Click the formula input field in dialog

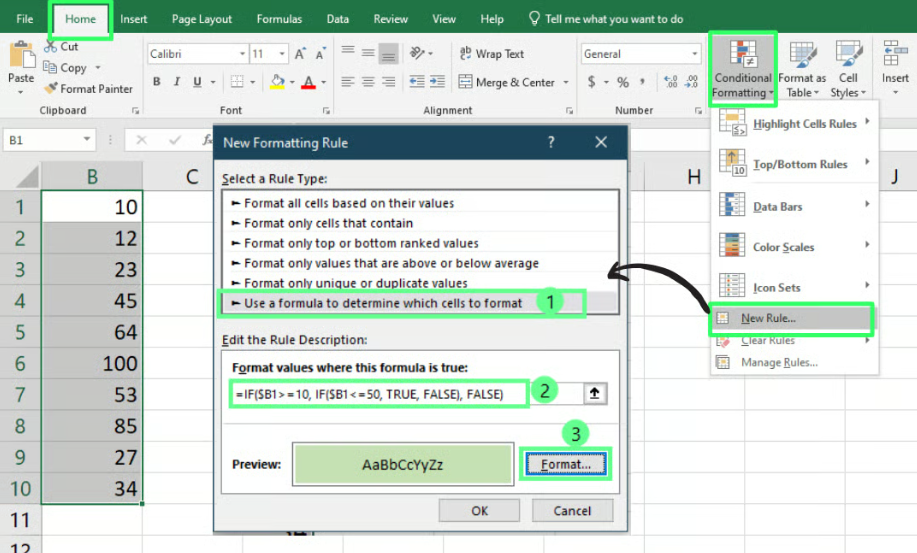point(380,393)
